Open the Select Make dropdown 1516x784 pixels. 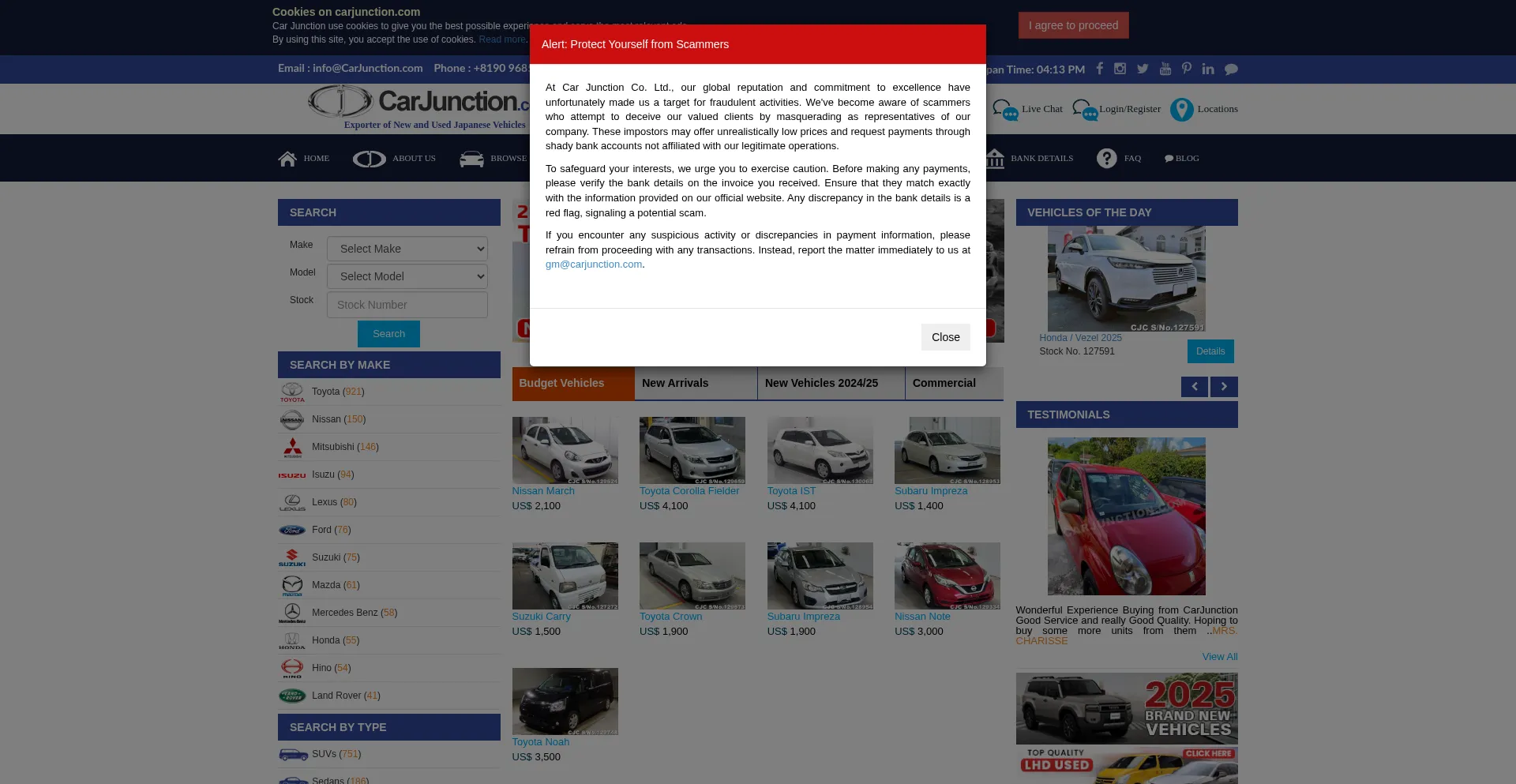click(407, 248)
